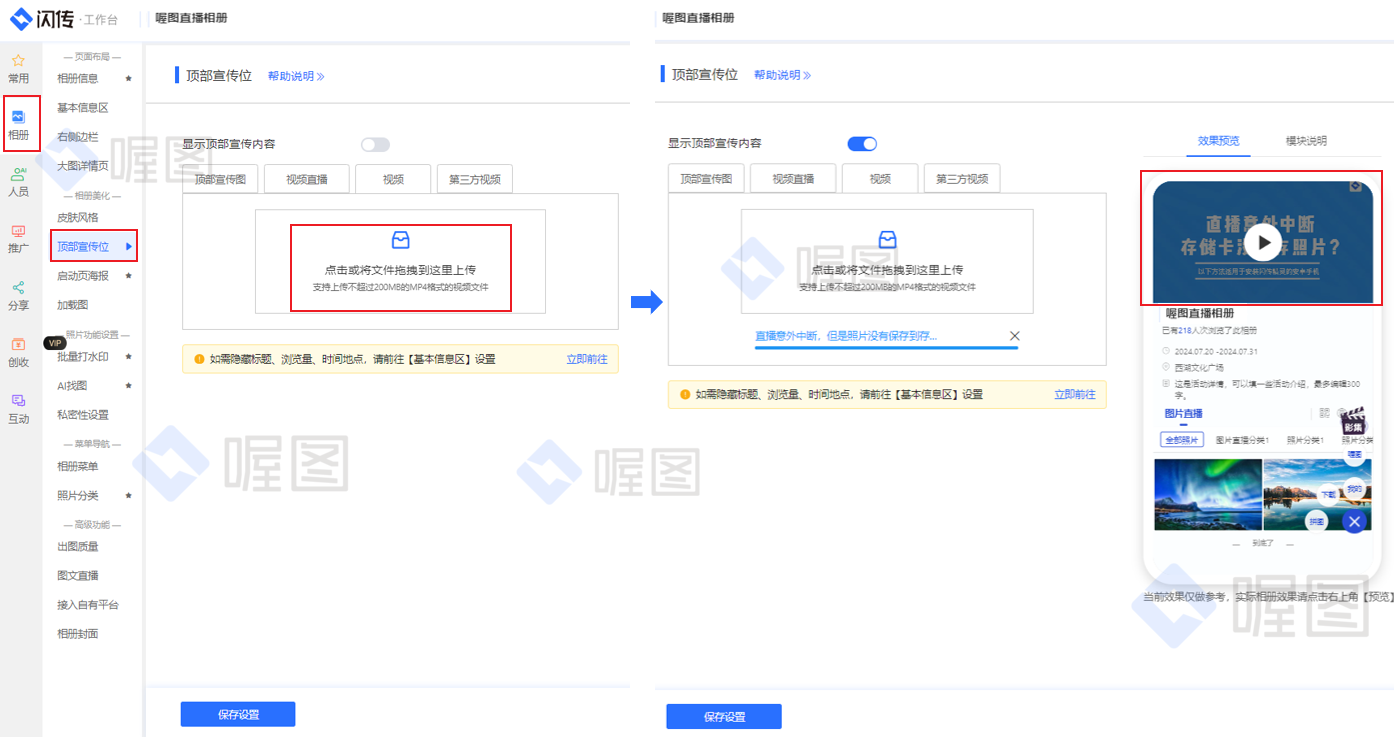Tap the 下载 bubble in preview
The image size is (1394, 737).
pos(1328,494)
